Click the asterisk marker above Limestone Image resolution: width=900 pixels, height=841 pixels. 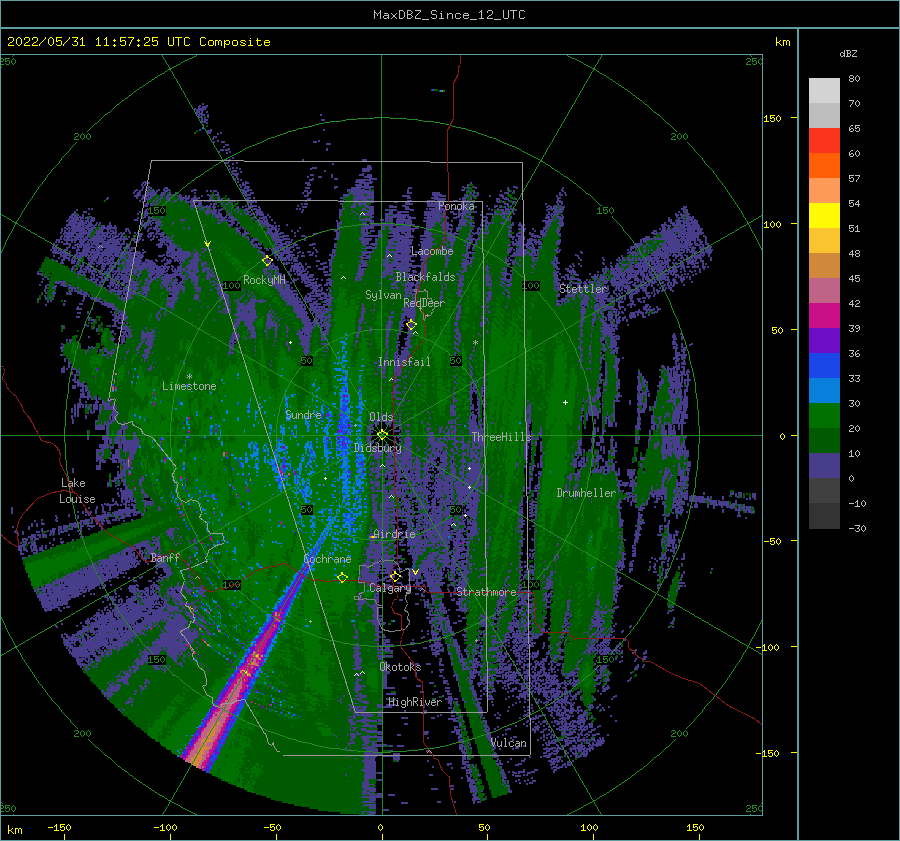click(x=189, y=377)
